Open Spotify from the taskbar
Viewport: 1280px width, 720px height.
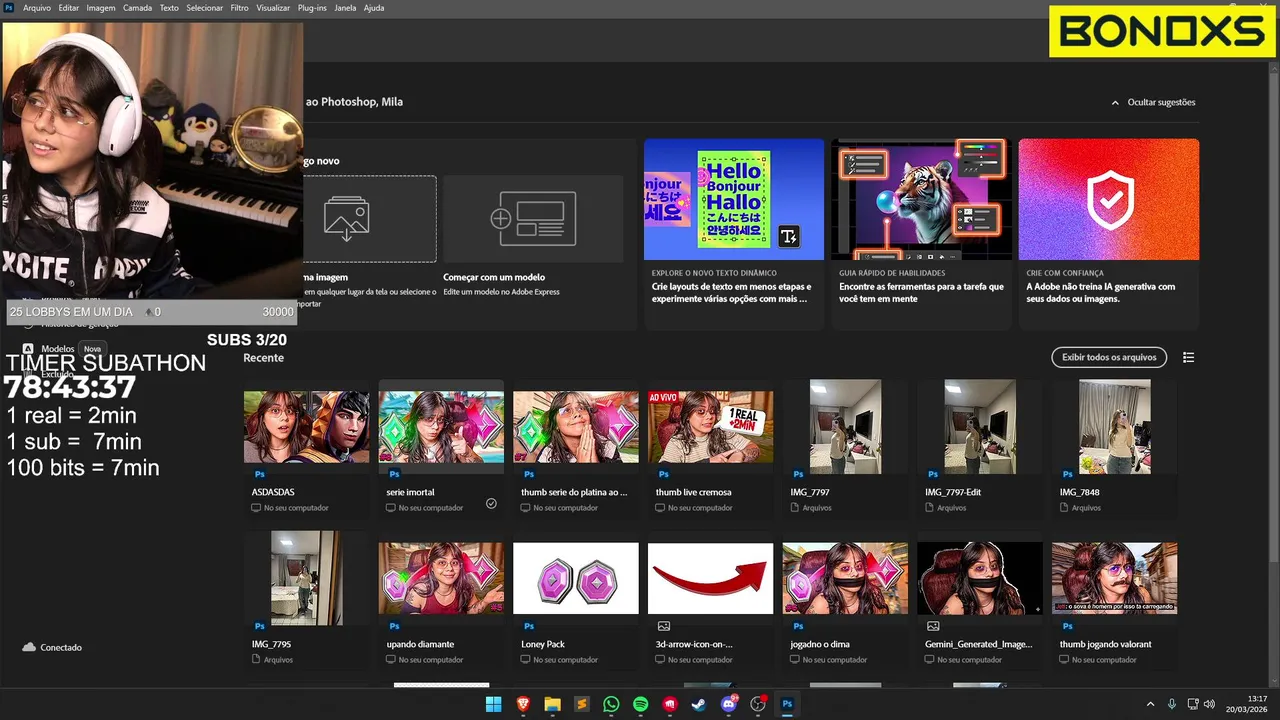pyautogui.click(x=640, y=704)
